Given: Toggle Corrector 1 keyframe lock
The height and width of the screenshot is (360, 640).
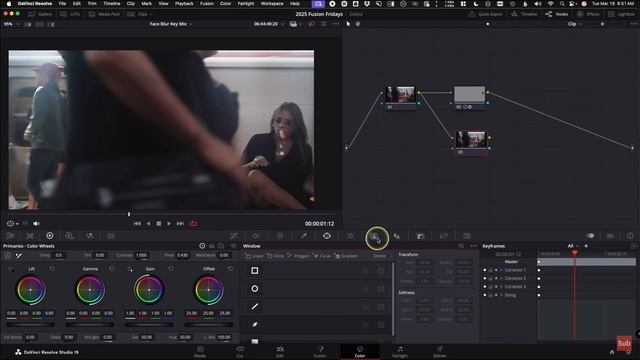Looking at the screenshot, I should pos(490,270).
